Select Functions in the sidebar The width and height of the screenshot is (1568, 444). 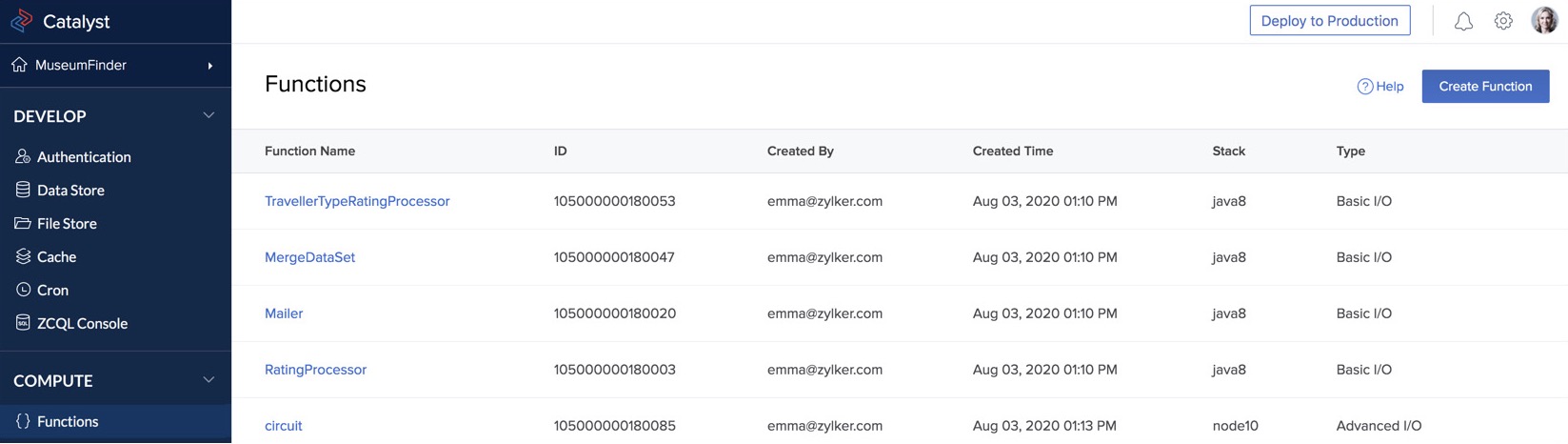(x=68, y=421)
